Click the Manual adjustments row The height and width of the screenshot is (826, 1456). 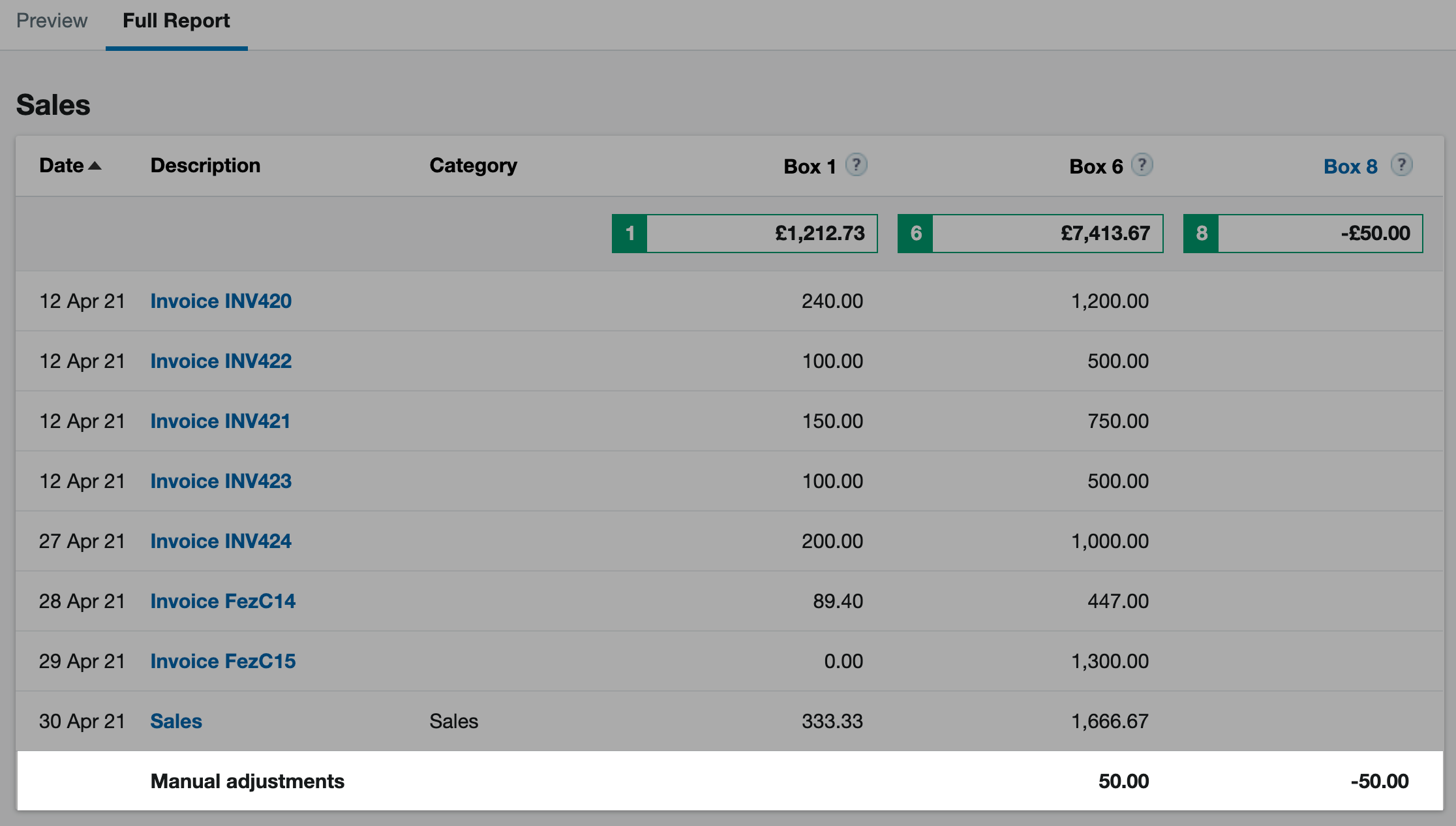click(247, 781)
